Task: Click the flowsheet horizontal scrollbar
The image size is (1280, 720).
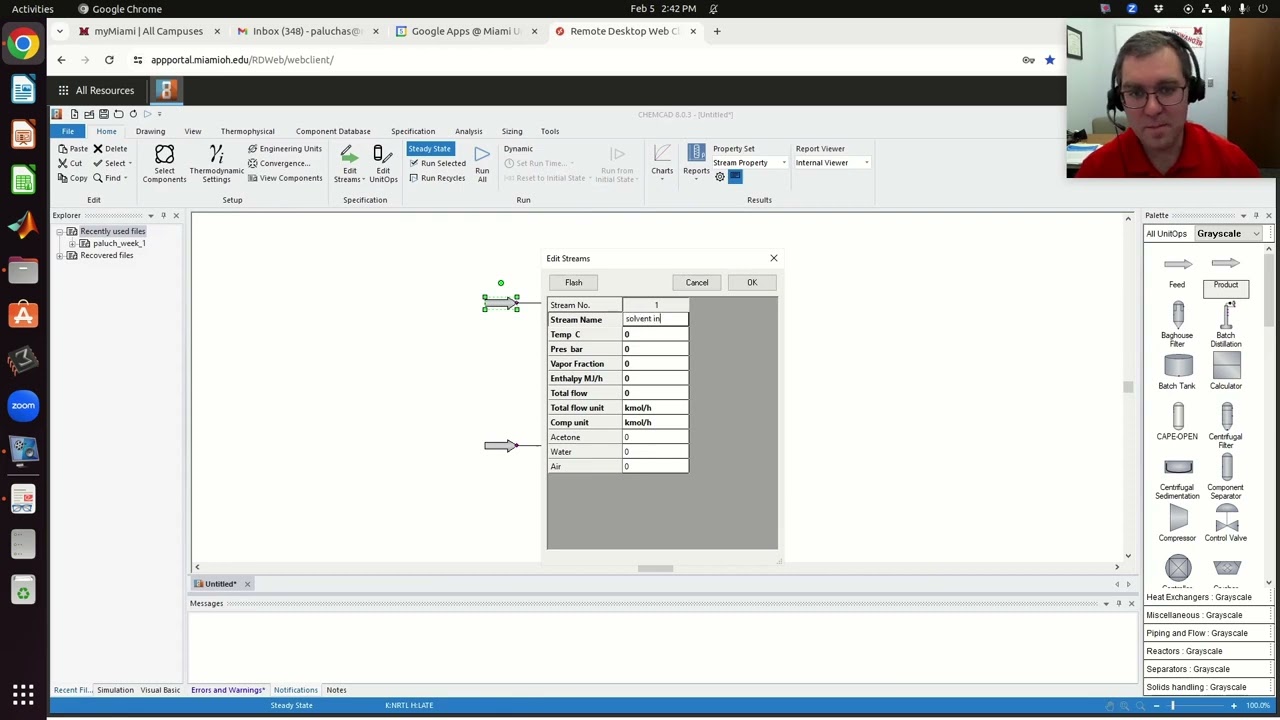Action: [656, 568]
